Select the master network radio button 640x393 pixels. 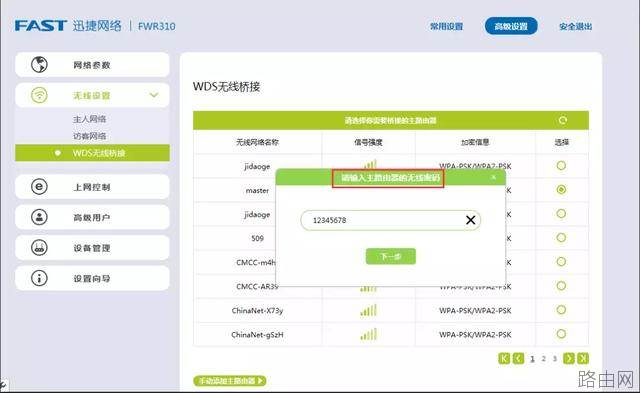click(x=561, y=189)
